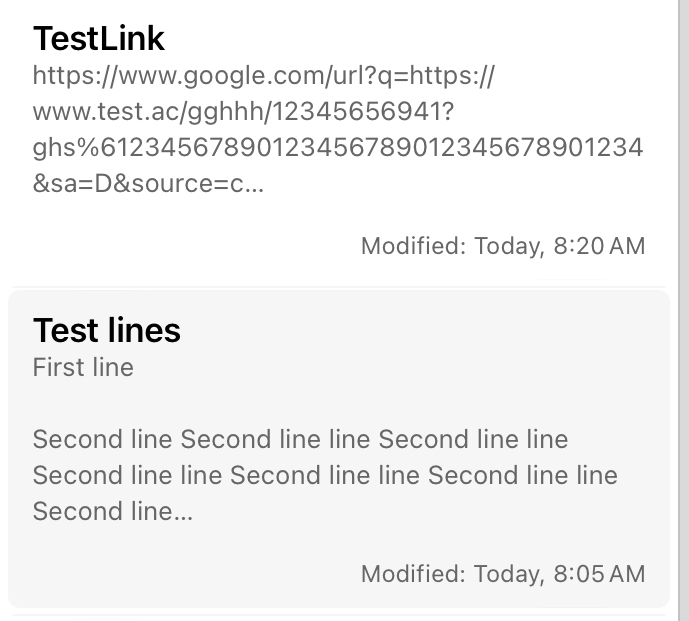Click the www.test.ac/gghhh/12345656941? preview line
Viewport: 689px width, 621px height.
pos(243,112)
